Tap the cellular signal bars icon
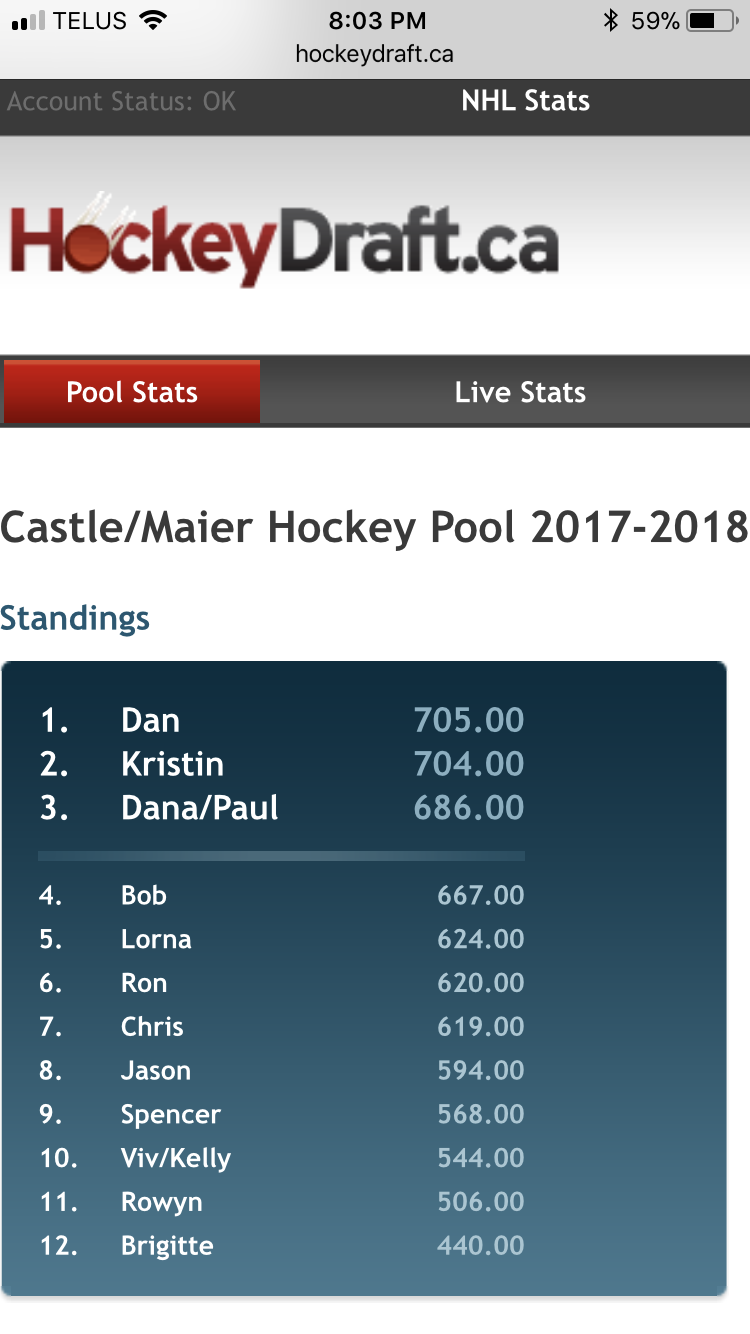The image size is (750, 1334). coord(28,21)
